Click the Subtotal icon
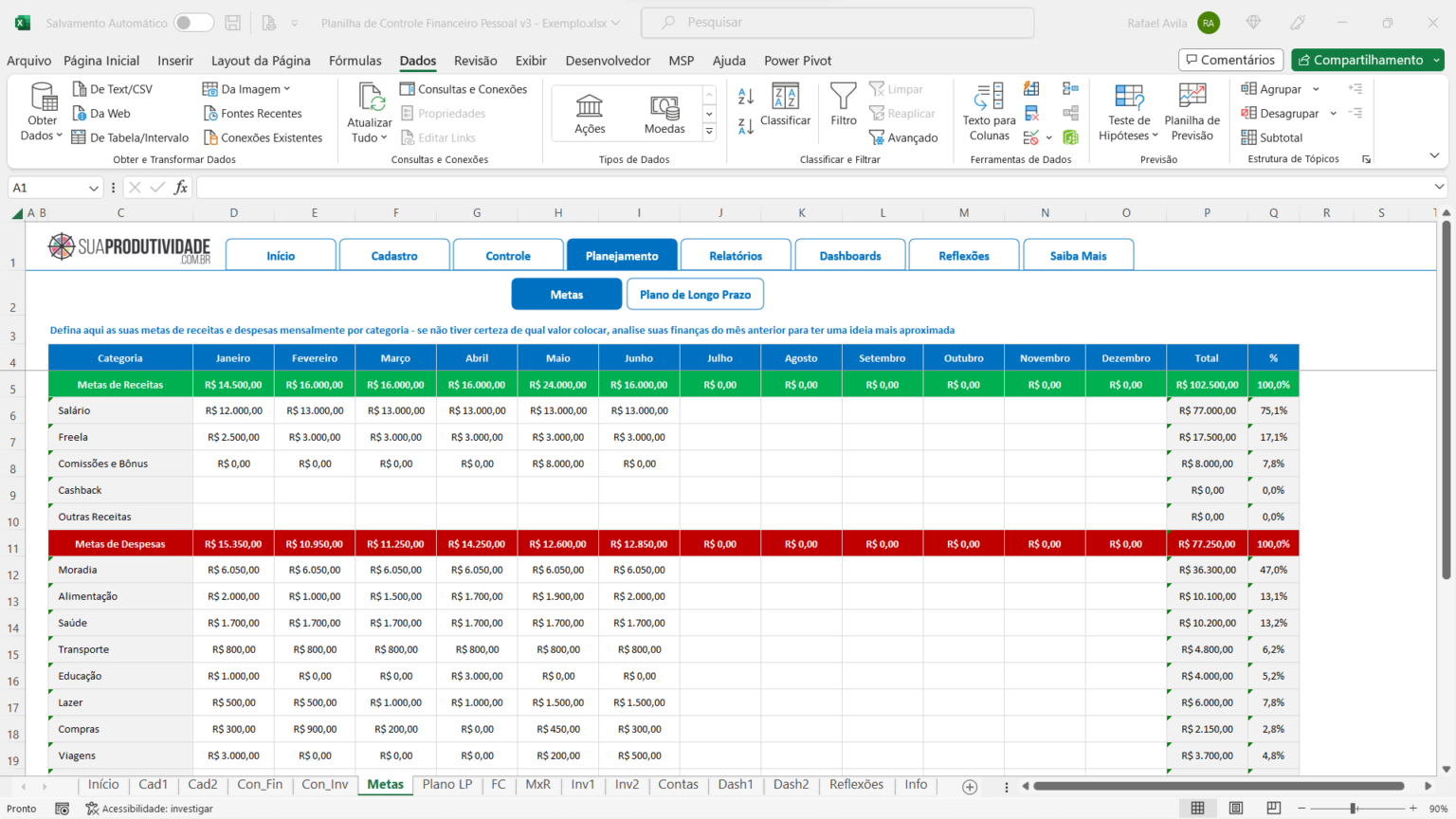 click(1249, 137)
